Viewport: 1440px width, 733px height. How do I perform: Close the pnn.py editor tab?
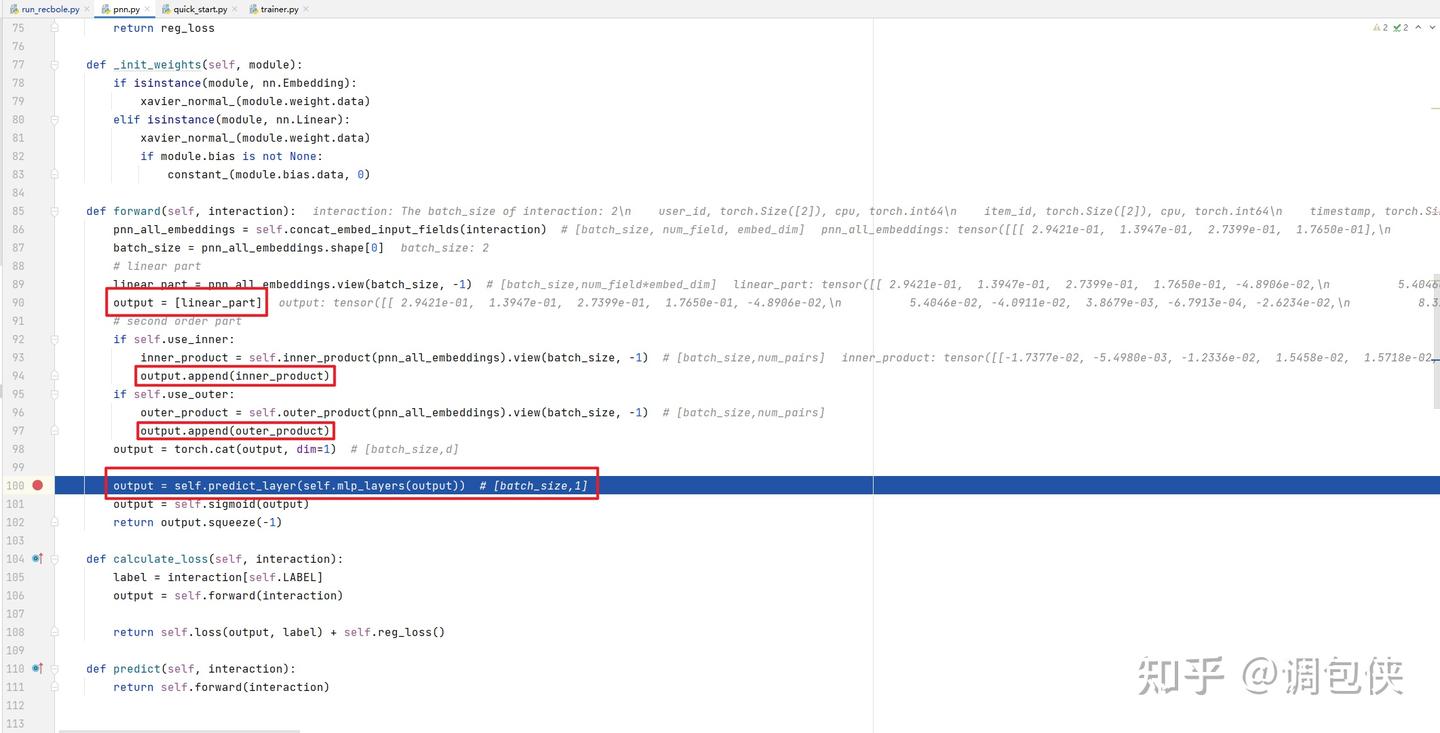coord(149,9)
